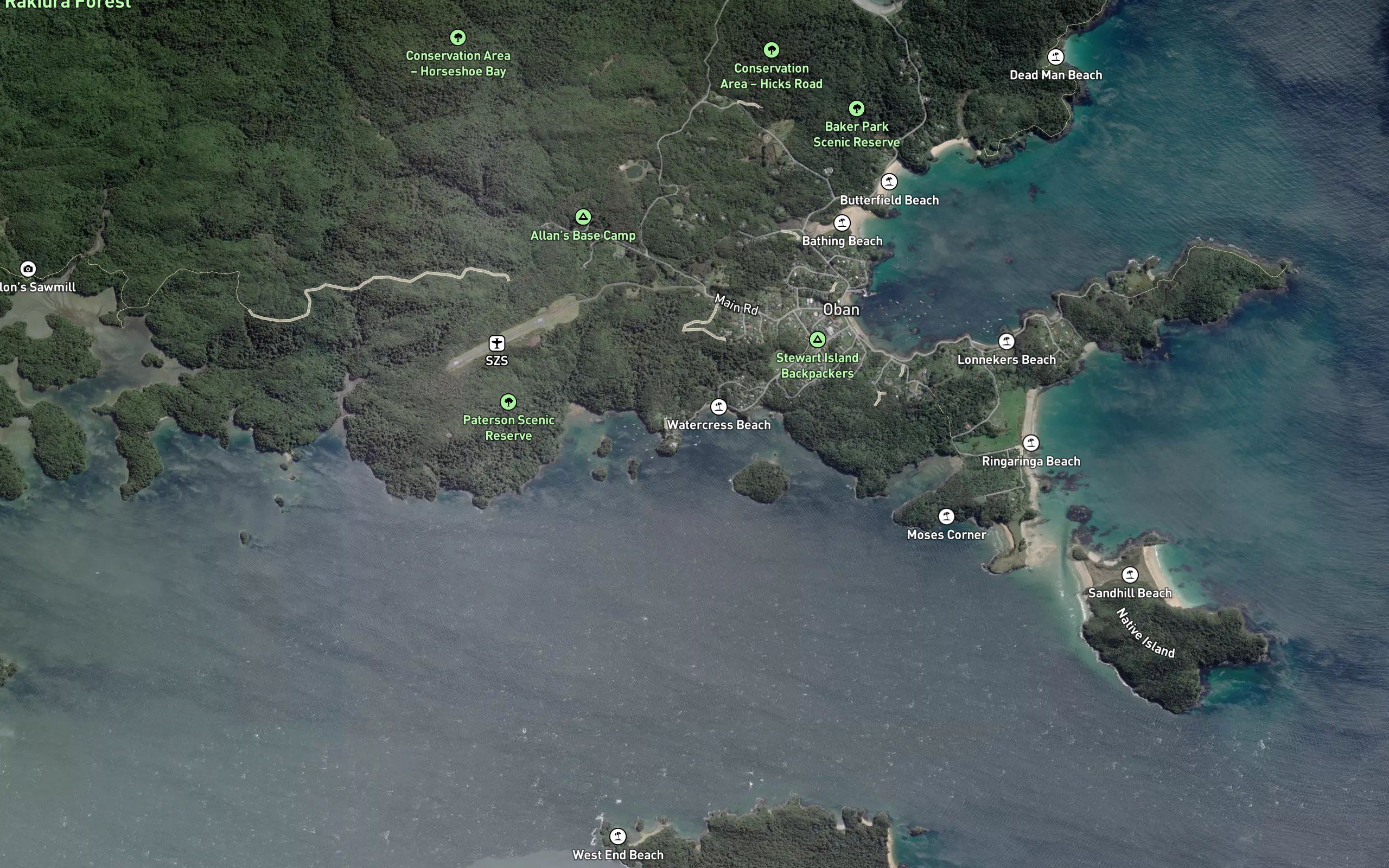Click the Moses Corner text label

click(x=946, y=535)
